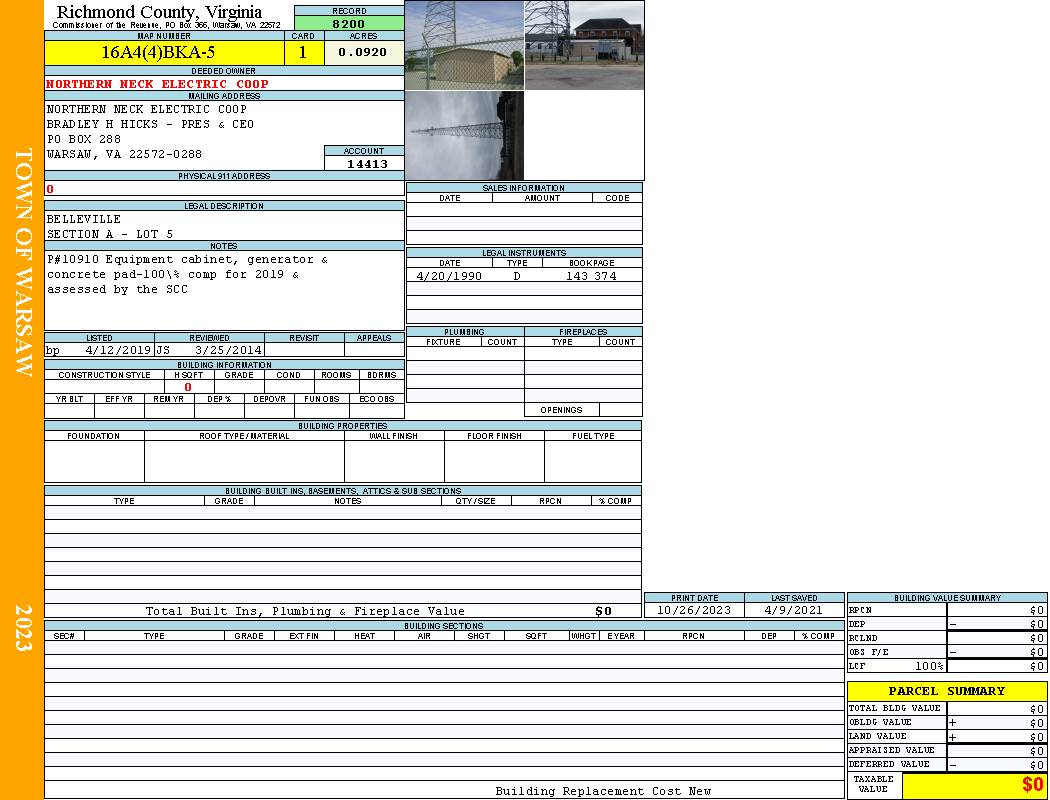Open the photo of the tan equipment building
1050x800 pixels.
click(464, 45)
